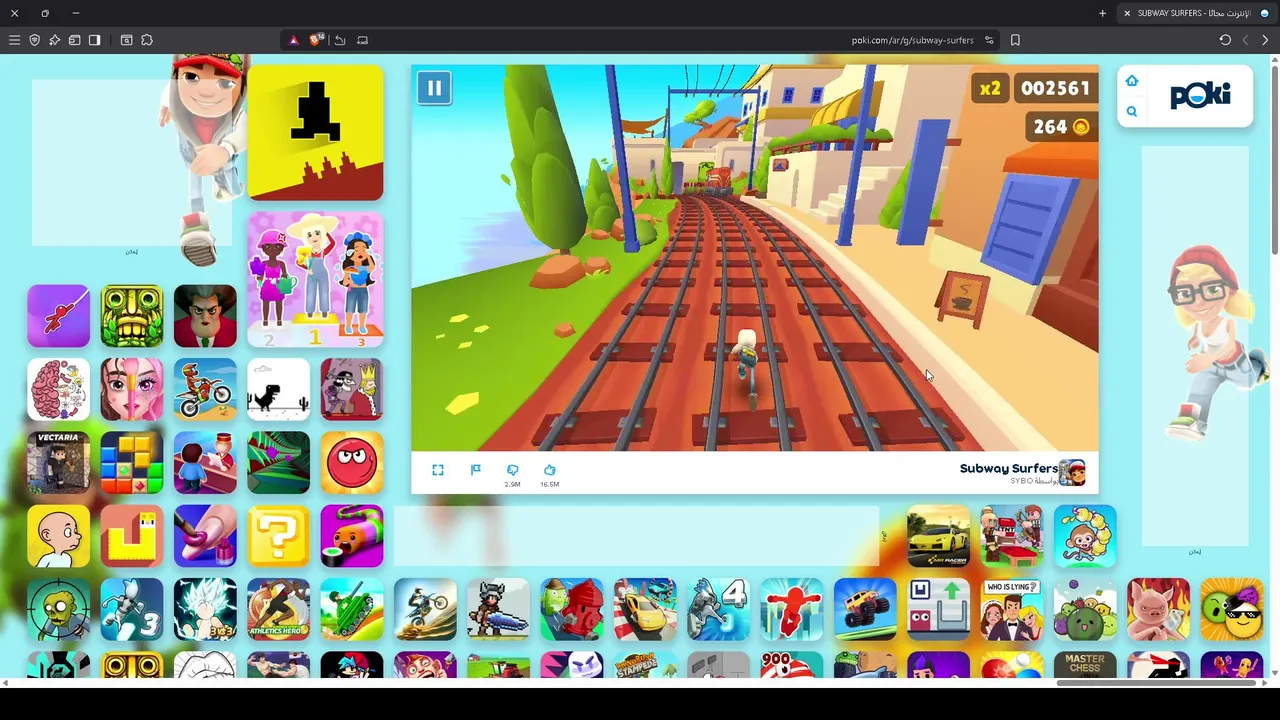Image resolution: width=1280 pixels, height=720 pixels.
Task: Open the pink brain puzzle game
Action: click(x=58, y=389)
